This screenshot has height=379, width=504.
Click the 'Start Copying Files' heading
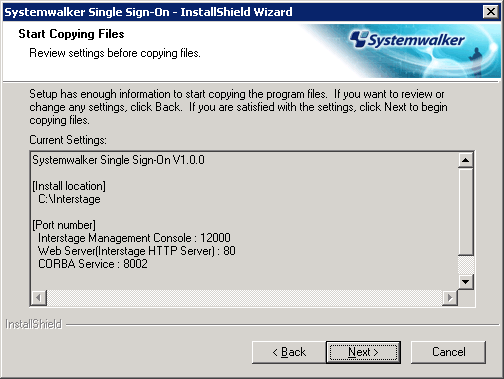[71, 34]
